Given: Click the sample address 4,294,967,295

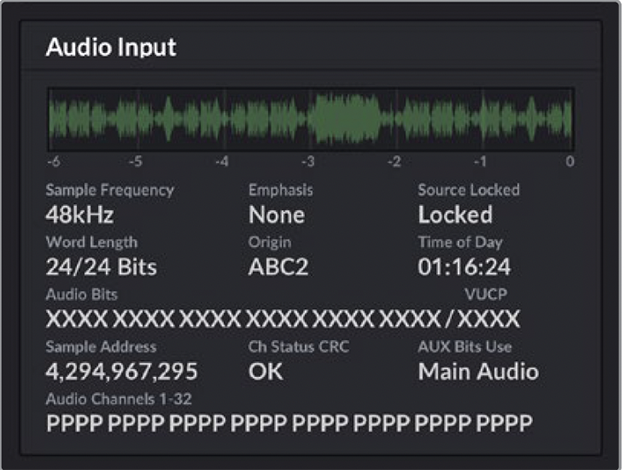Looking at the screenshot, I should click(122, 372).
